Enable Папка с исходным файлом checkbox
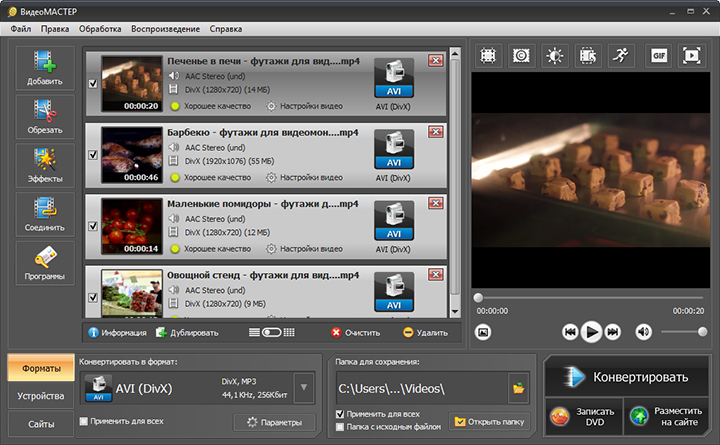Image resolution: width=720 pixels, height=445 pixels. [340, 427]
